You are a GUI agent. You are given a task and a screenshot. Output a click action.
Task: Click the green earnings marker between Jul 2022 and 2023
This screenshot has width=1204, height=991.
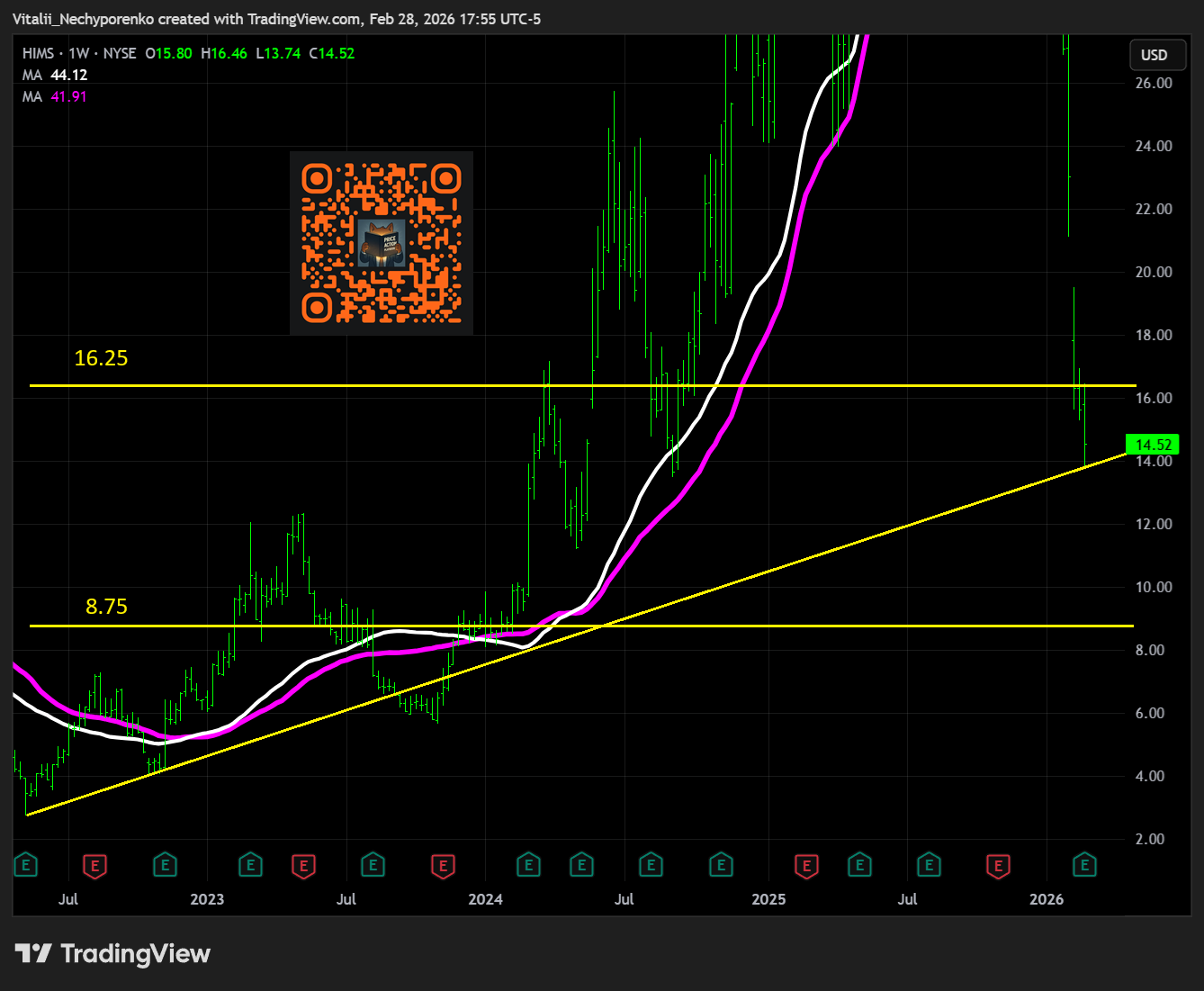tap(165, 866)
